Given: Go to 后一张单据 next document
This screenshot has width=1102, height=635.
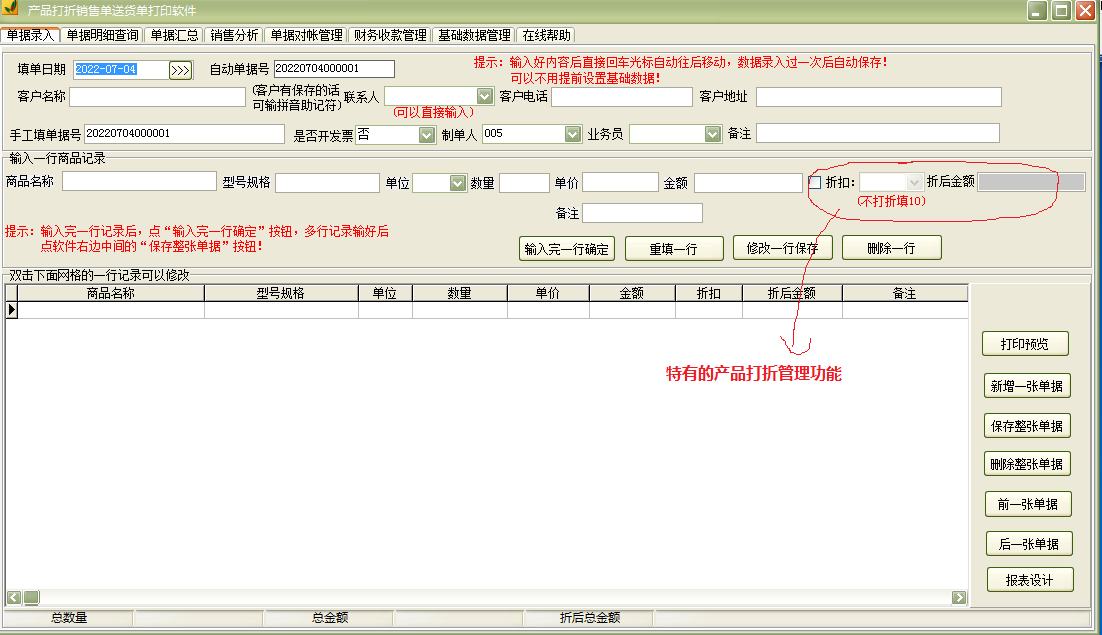Looking at the screenshot, I should pyautogui.click(x=1028, y=544).
